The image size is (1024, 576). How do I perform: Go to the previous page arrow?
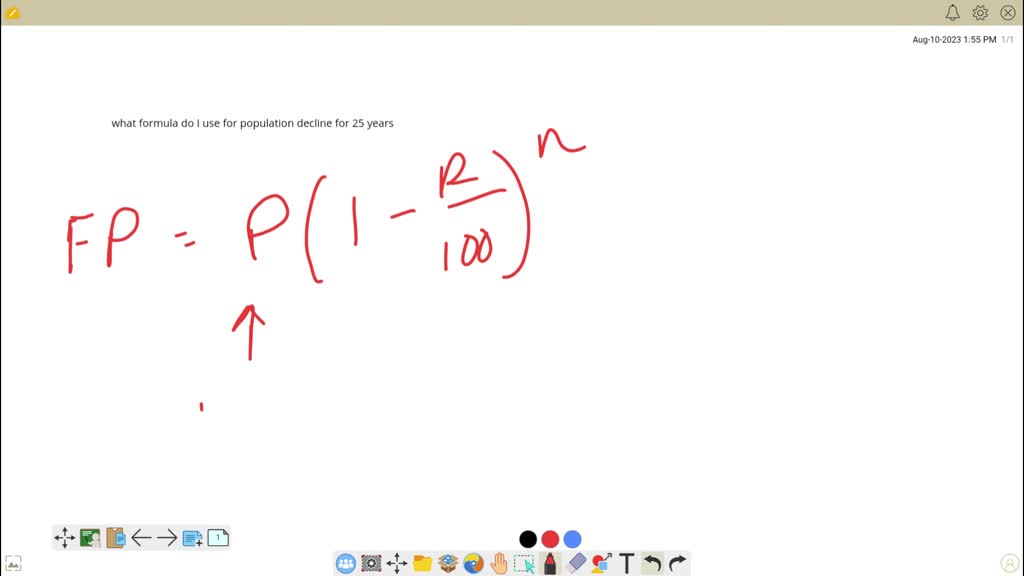[141, 537]
